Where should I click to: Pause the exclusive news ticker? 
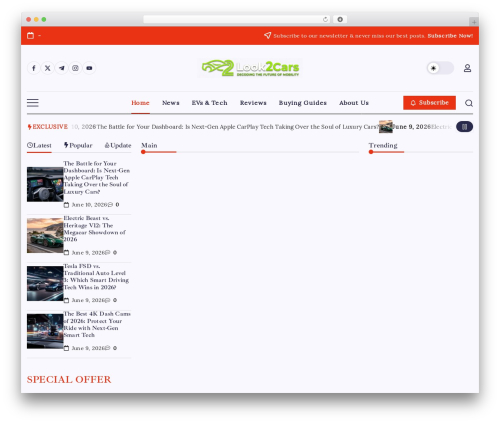464,127
